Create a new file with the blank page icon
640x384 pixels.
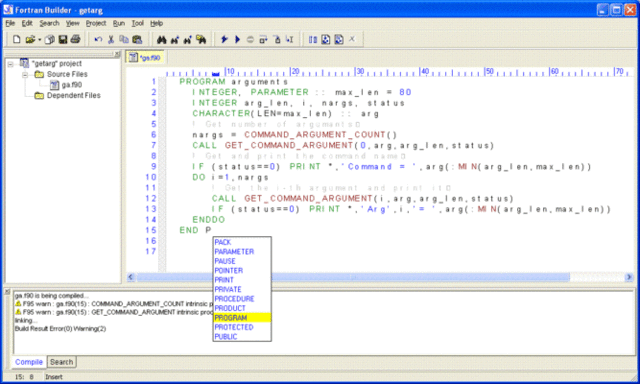click(17, 40)
